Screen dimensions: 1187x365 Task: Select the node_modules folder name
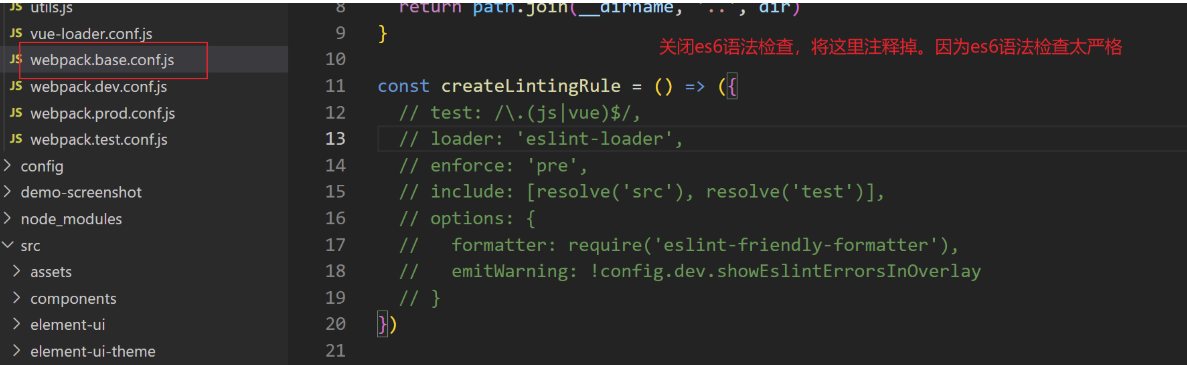coord(71,219)
